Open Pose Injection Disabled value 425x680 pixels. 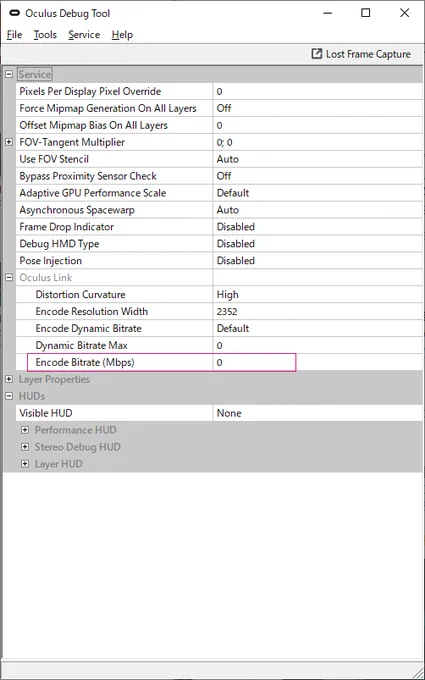coord(317,261)
